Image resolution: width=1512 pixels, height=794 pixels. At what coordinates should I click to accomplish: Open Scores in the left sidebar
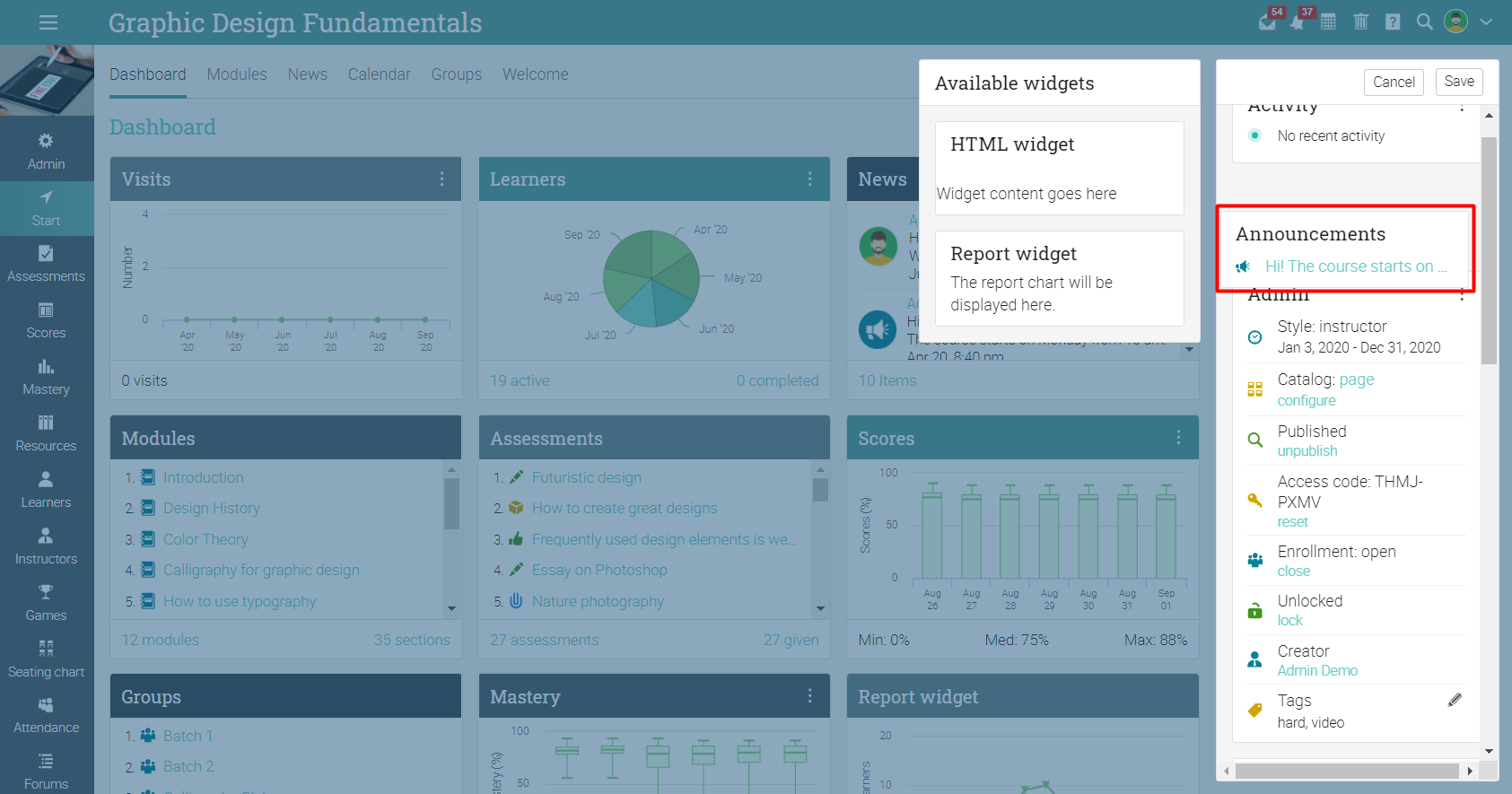click(46, 320)
